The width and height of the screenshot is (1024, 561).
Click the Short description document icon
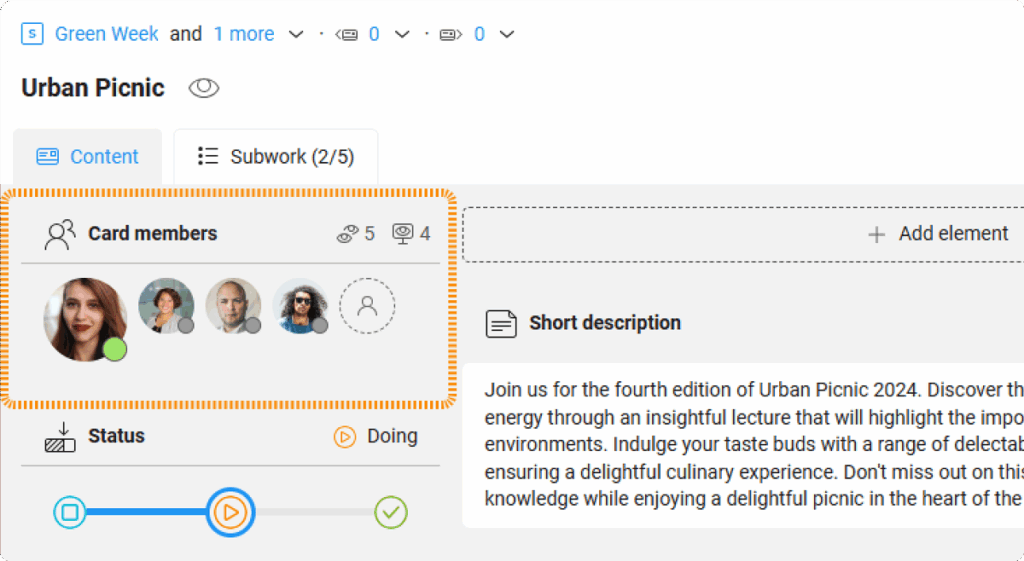pos(501,323)
